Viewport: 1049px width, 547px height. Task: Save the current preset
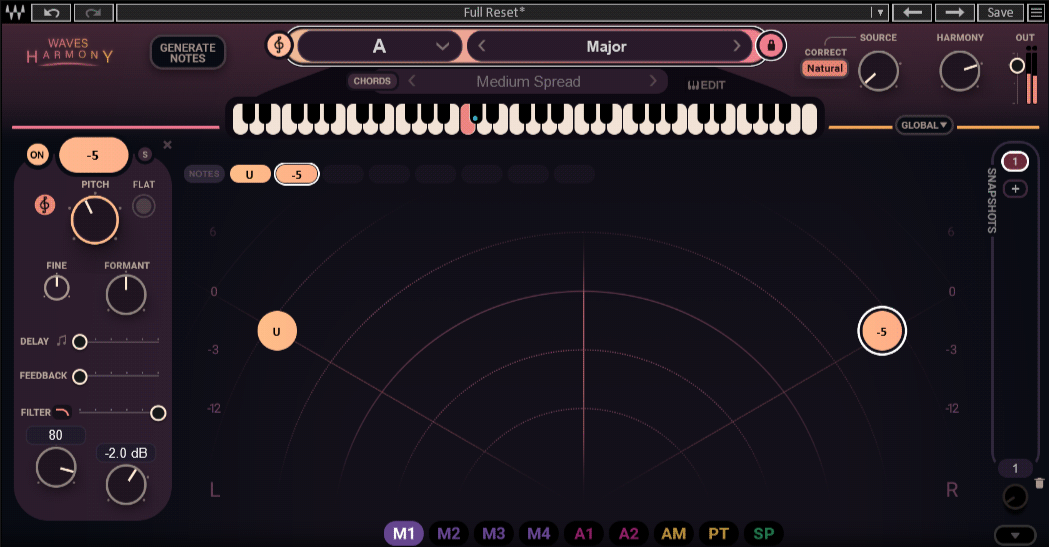[1000, 12]
